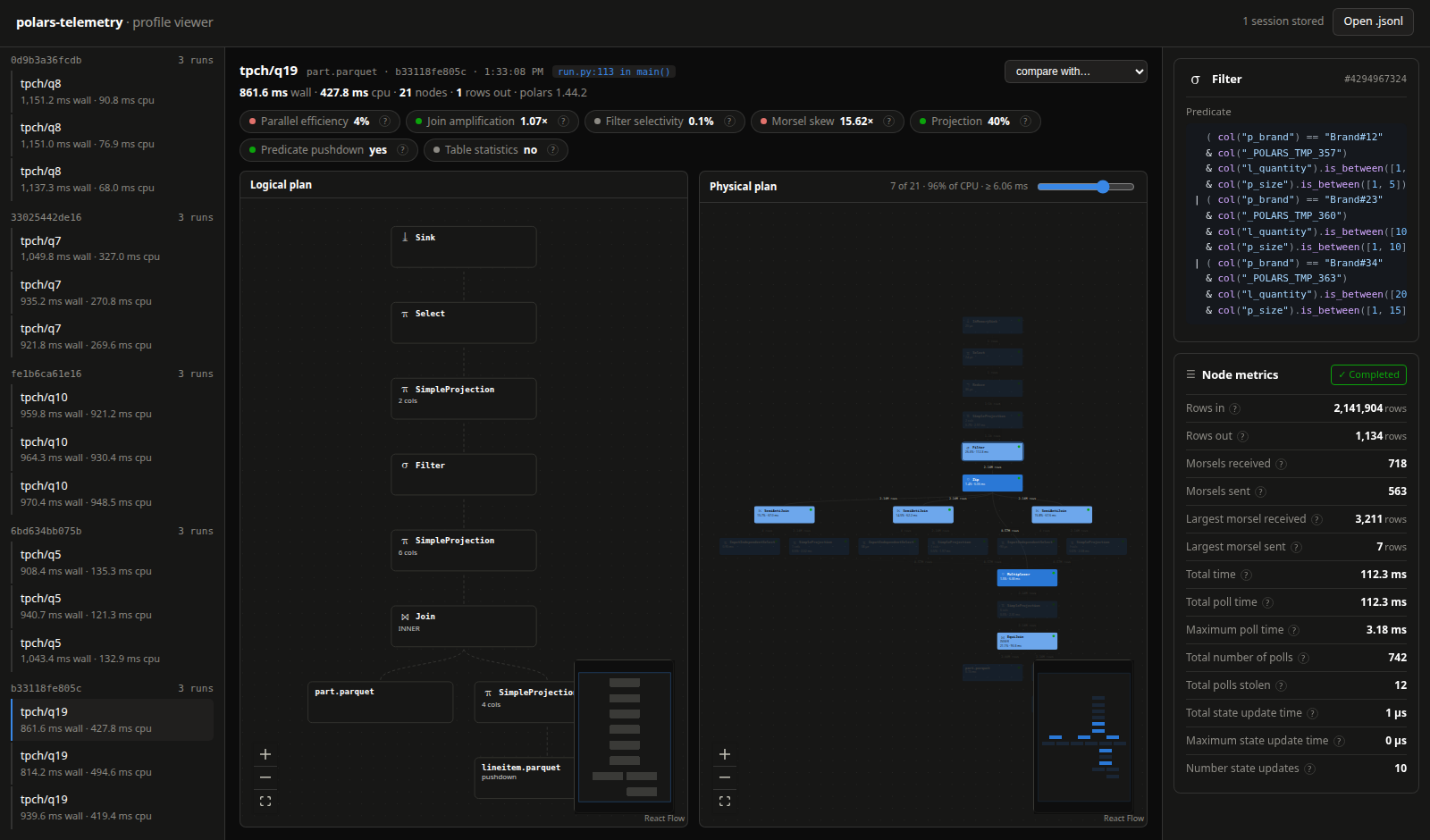This screenshot has height=840, width=1430.
Task: Click help icon next to Largest morsel sent
Action: (1296, 547)
